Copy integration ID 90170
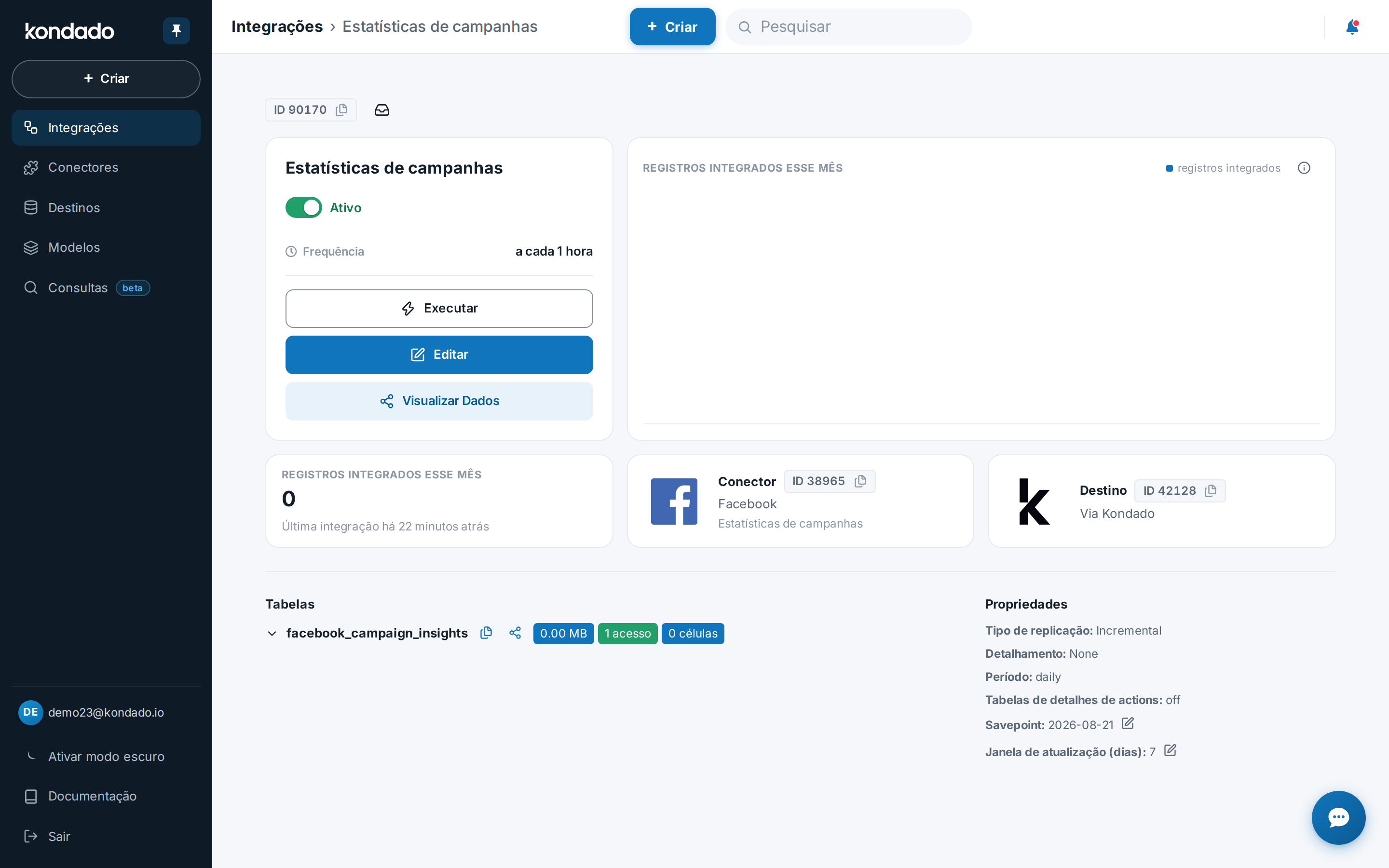 pyautogui.click(x=341, y=109)
